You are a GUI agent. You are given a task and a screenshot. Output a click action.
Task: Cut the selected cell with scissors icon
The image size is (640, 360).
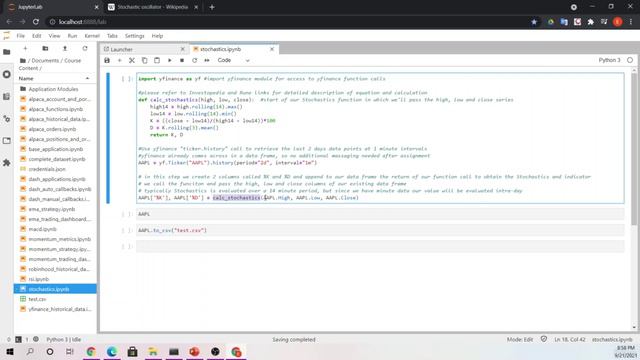pos(132,60)
